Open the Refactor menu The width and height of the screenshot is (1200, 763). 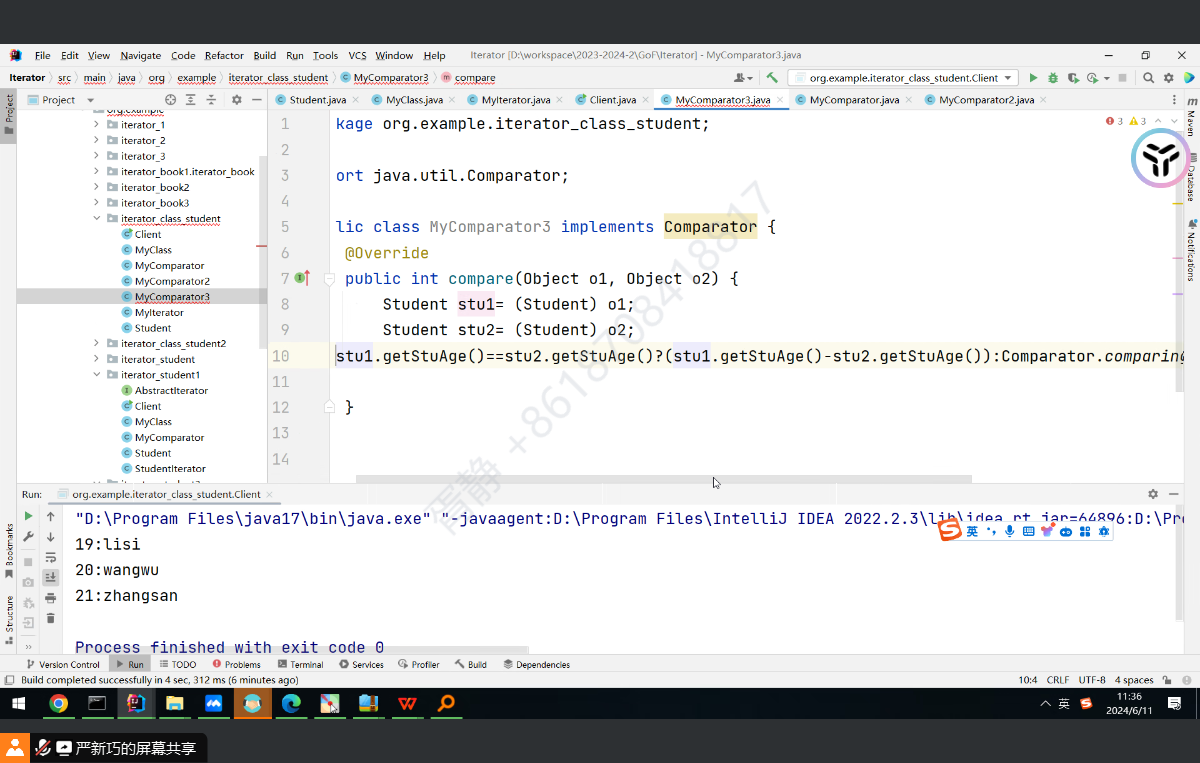pos(224,56)
